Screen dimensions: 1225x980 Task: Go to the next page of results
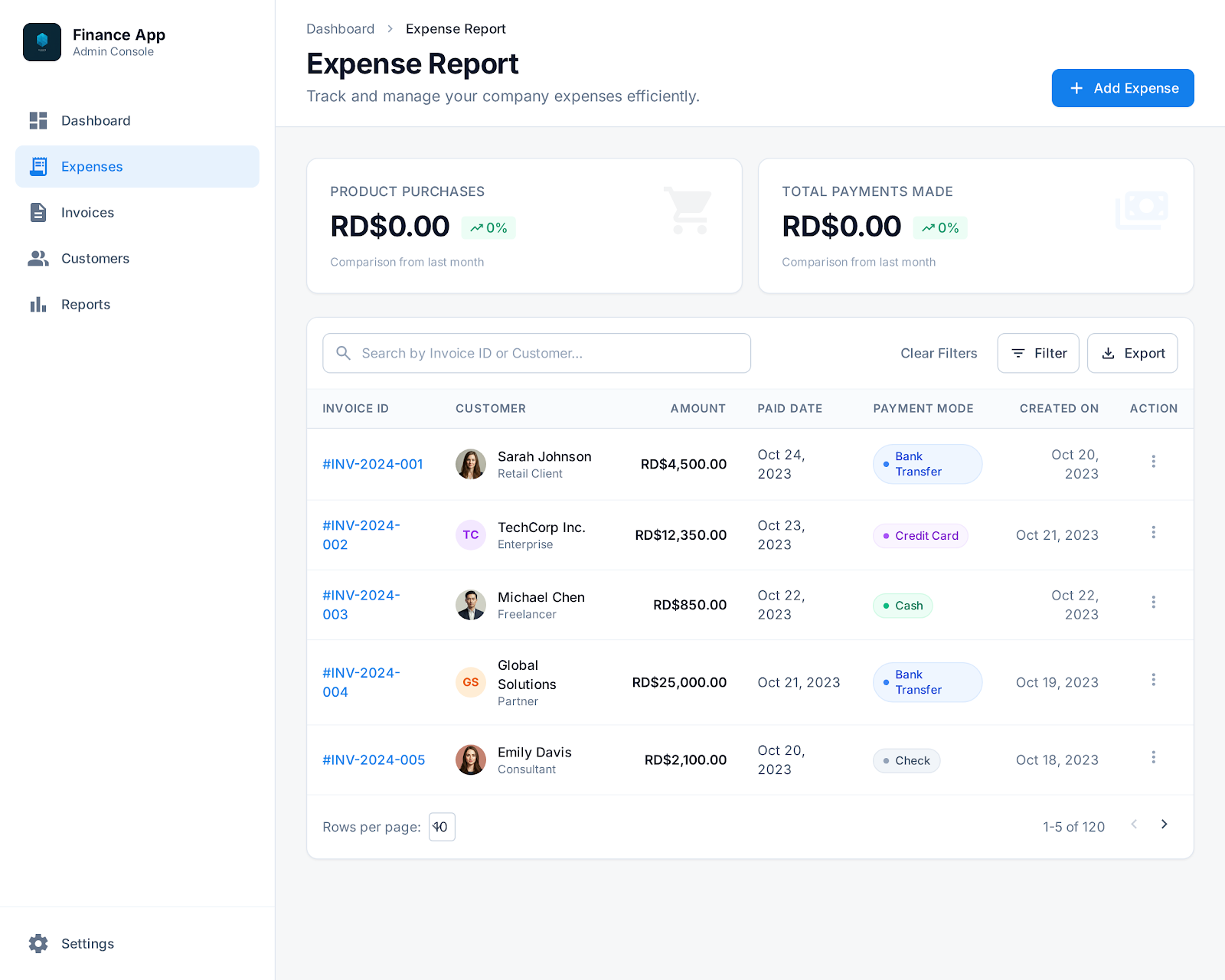coord(1164,824)
